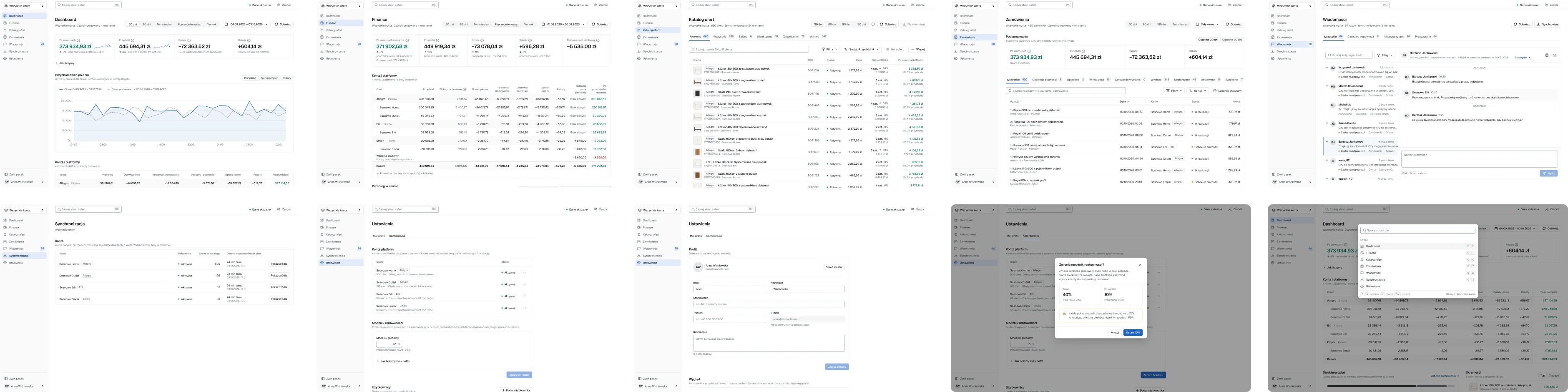Click Synchronizacja icon in Zamówienia screen sidebar
This screenshot has width=1568, height=392.
(956, 51)
